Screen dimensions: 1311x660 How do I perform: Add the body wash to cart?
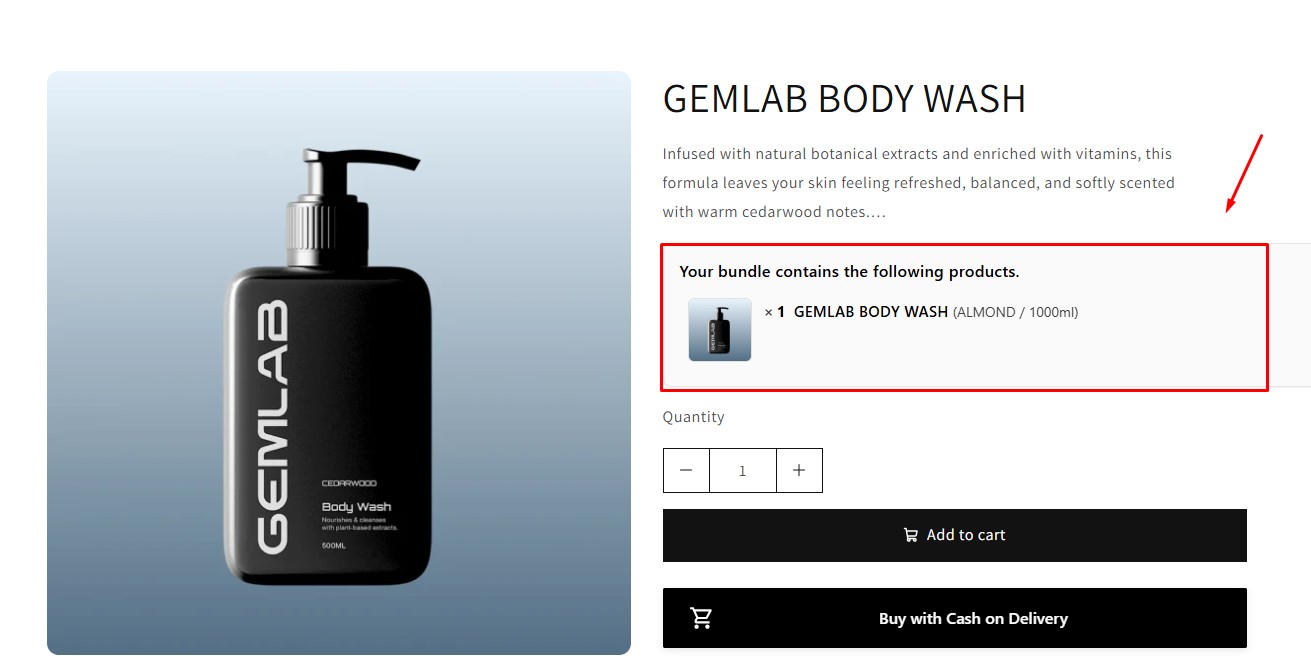point(955,535)
